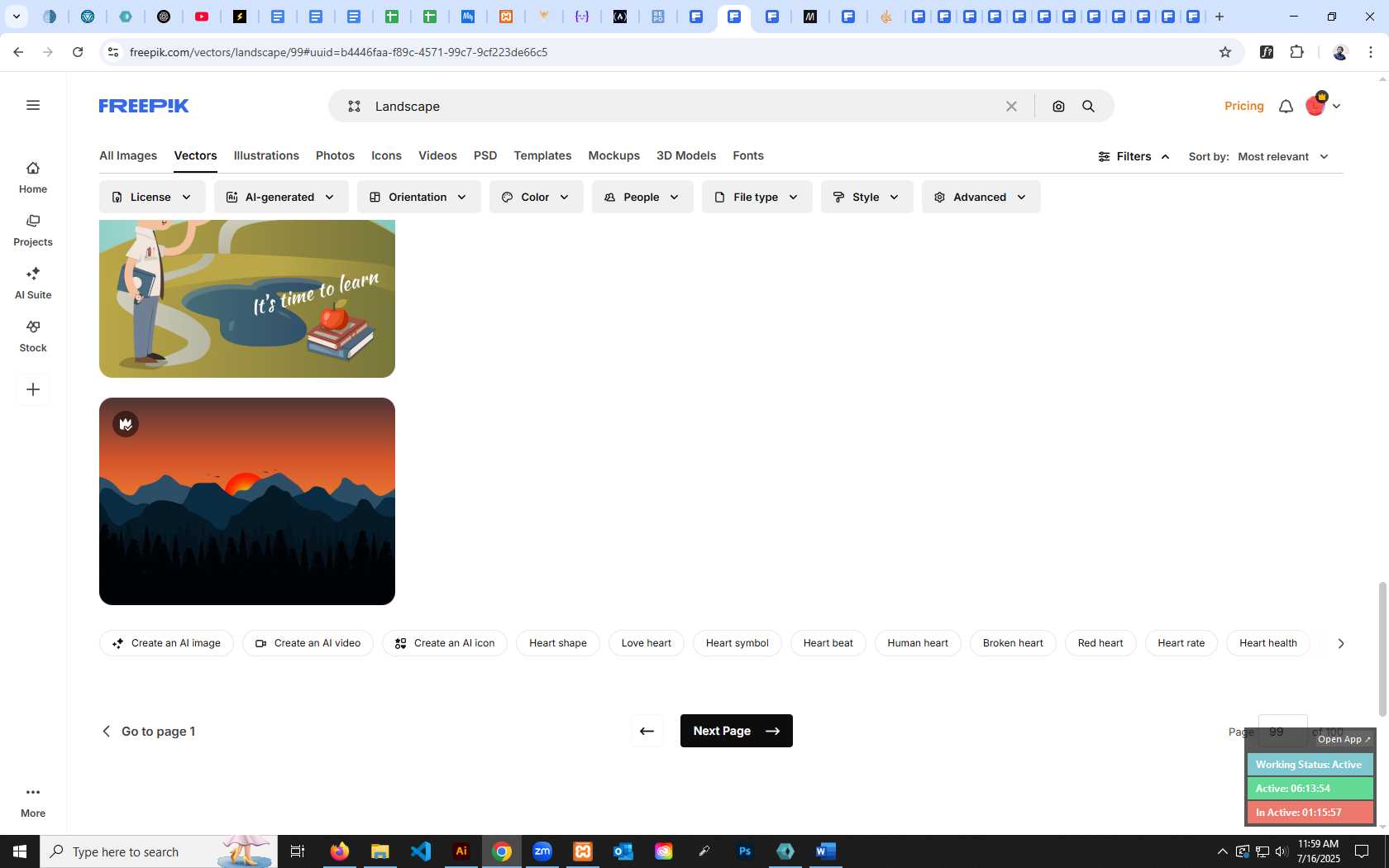Expand the Color filter dropdown
Screen dimensions: 1389x868
click(536, 197)
